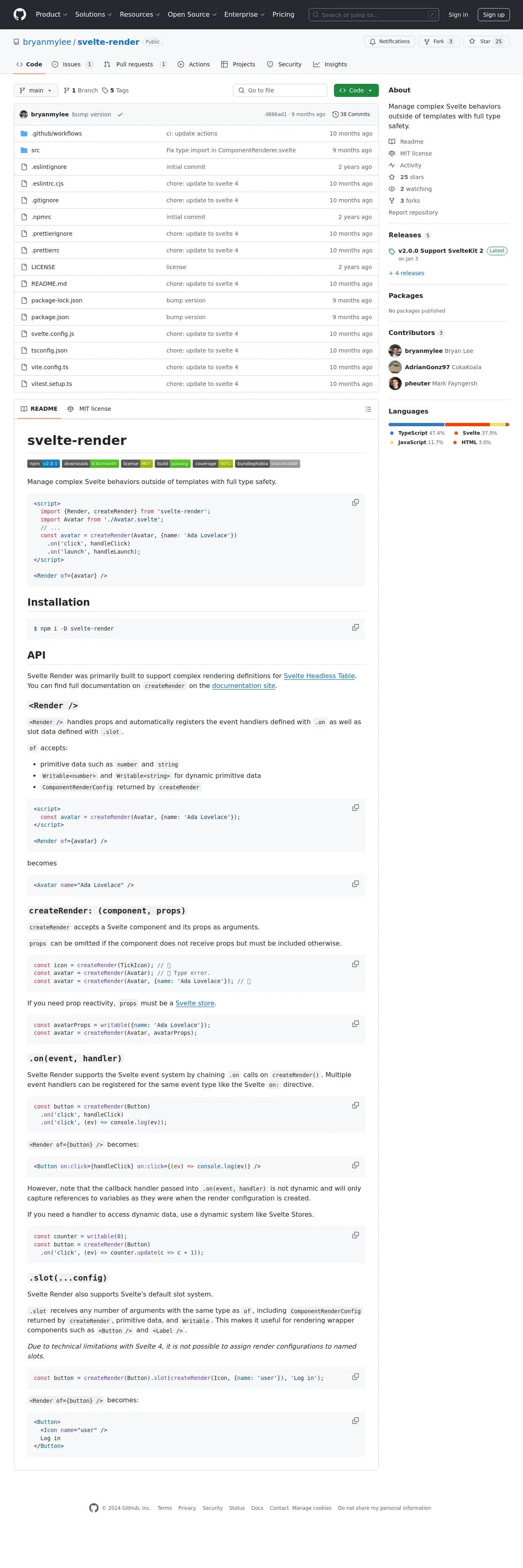This screenshot has width=523, height=1568.
Task: Open the Readme link in About
Action: pyautogui.click(x=406, y=142)
